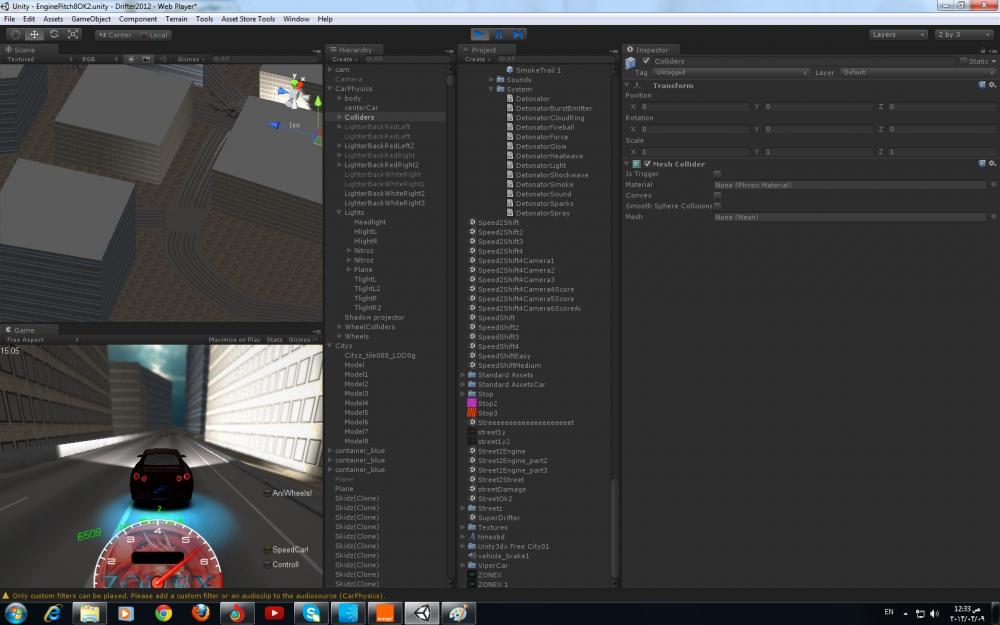The image size is (1000, 625).
Task: Open Firefox from the taskbar
Action: tap(201, 613)
